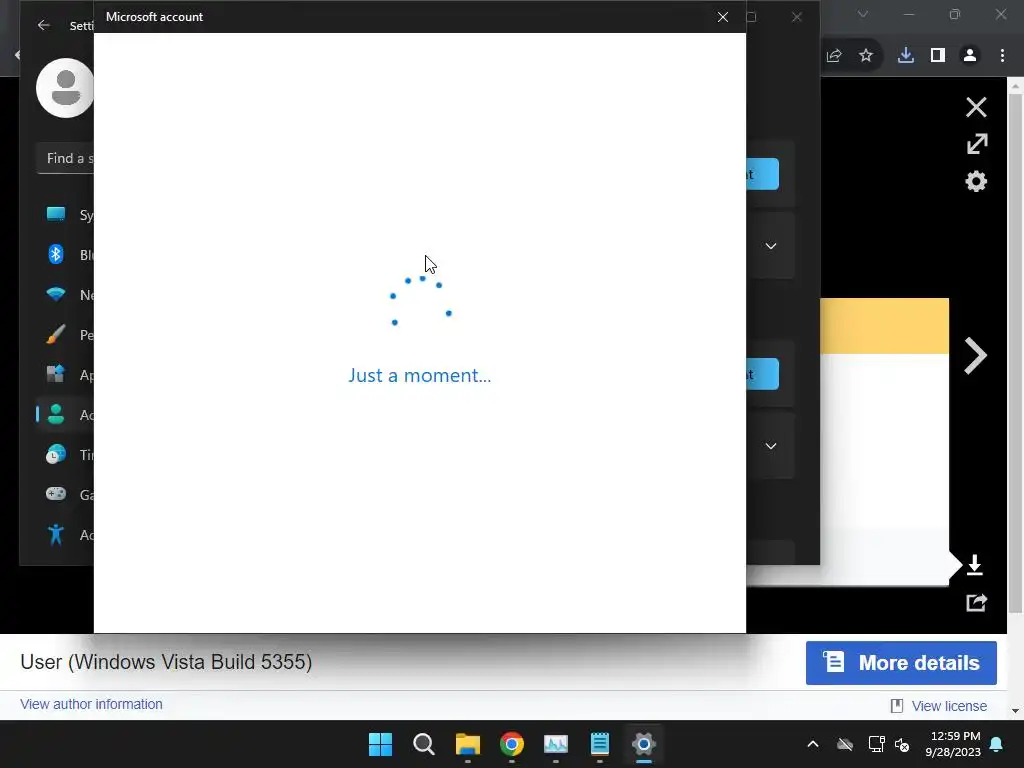
Task: Open Chrome three-dot menu
Action: click(1002, 56)
